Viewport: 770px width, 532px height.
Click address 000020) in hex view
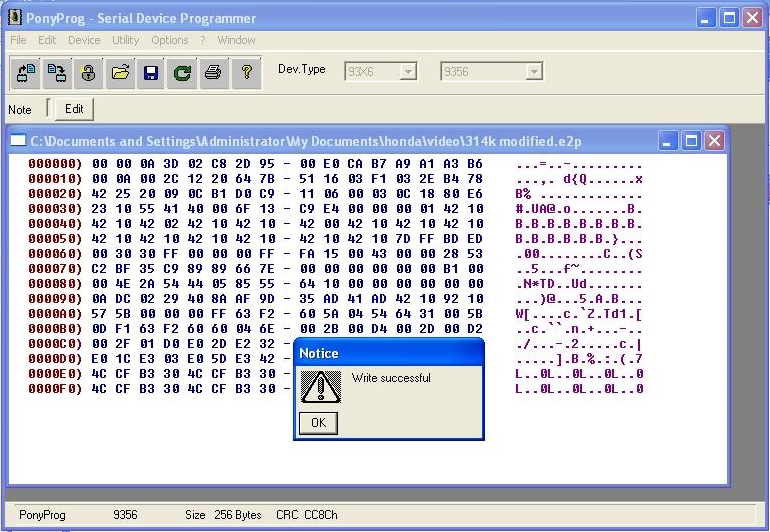pos(55,194)
